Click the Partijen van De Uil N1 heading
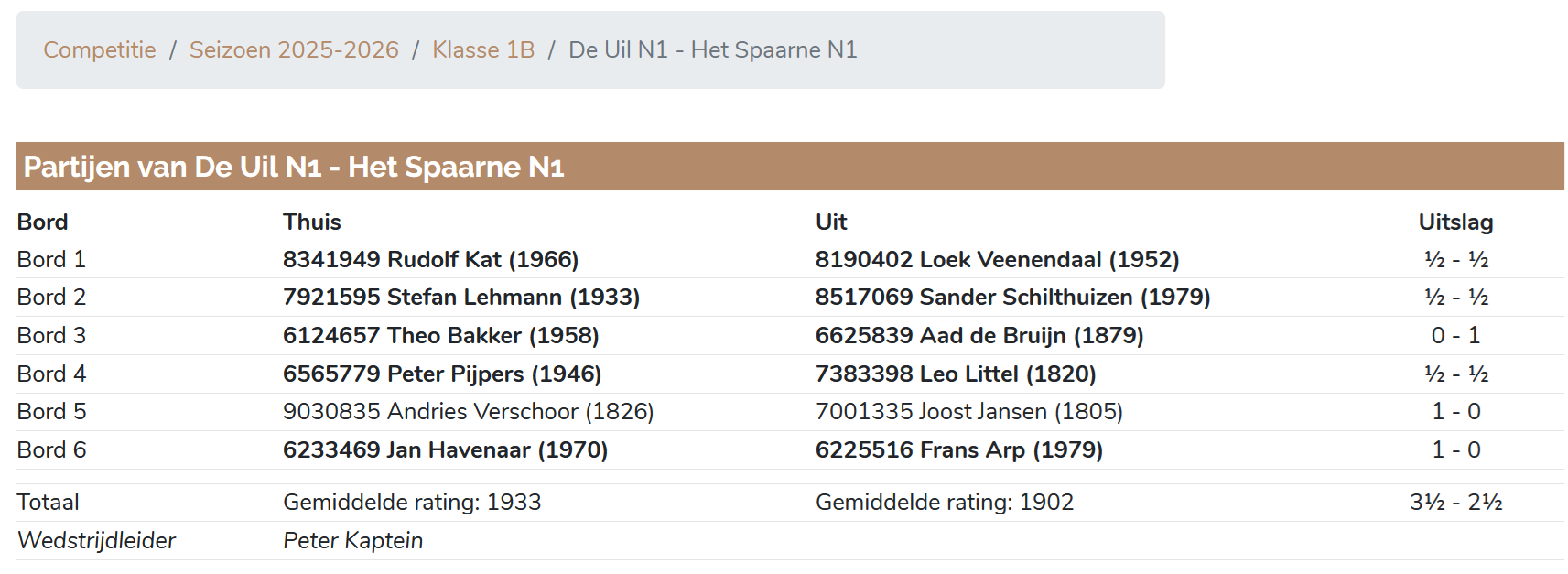 pyautogui.click(x=294, y=167)
